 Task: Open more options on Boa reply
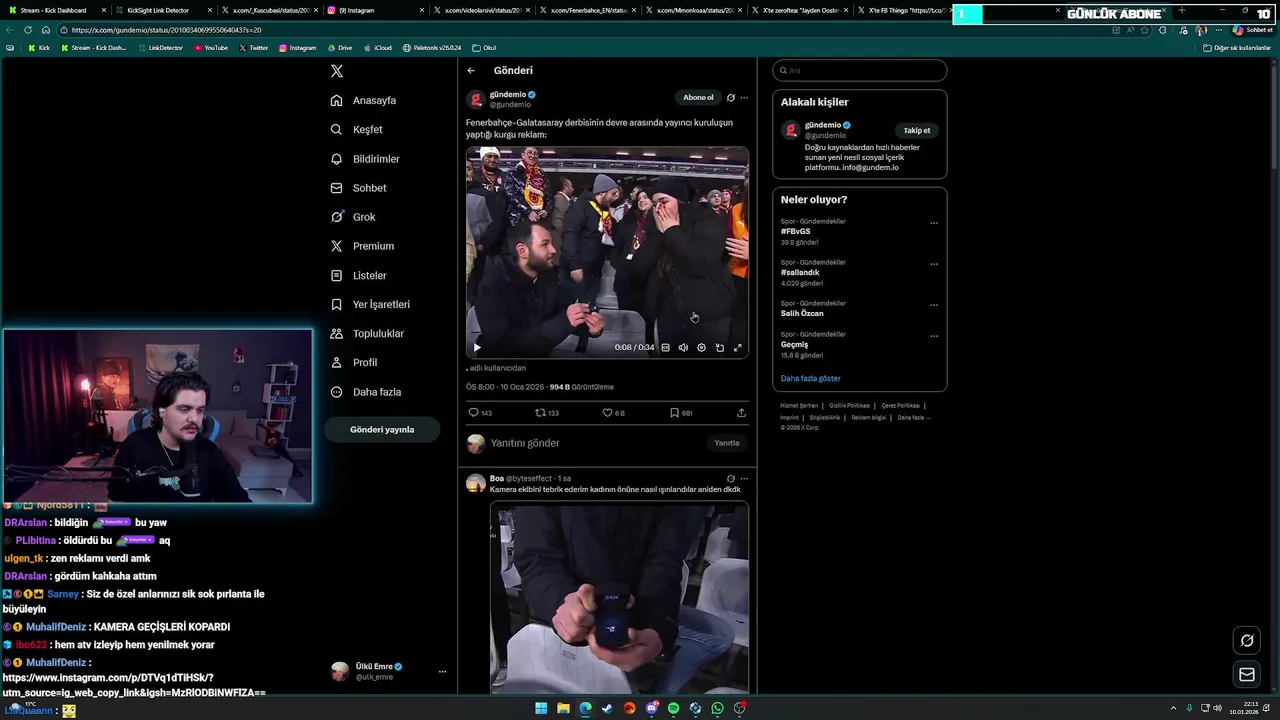pos(744,479)
